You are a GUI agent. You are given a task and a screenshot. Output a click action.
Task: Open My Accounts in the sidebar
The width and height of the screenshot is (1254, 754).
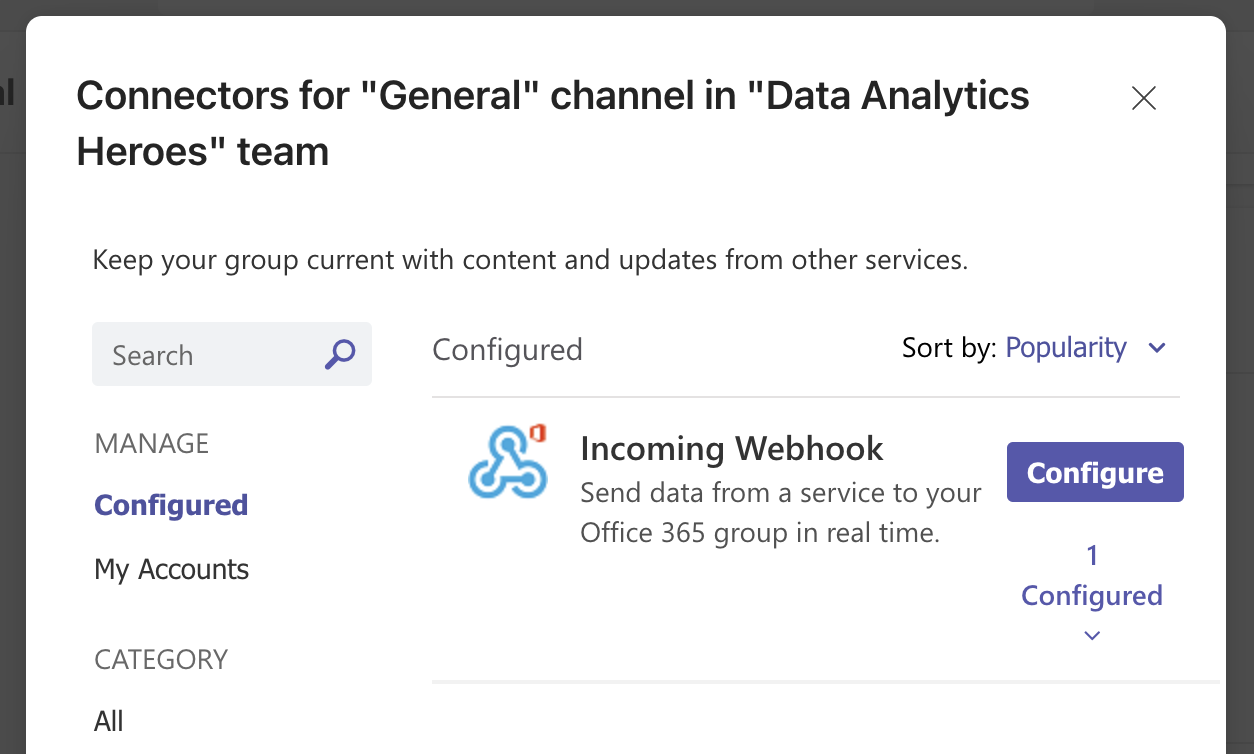coord(171,569)
